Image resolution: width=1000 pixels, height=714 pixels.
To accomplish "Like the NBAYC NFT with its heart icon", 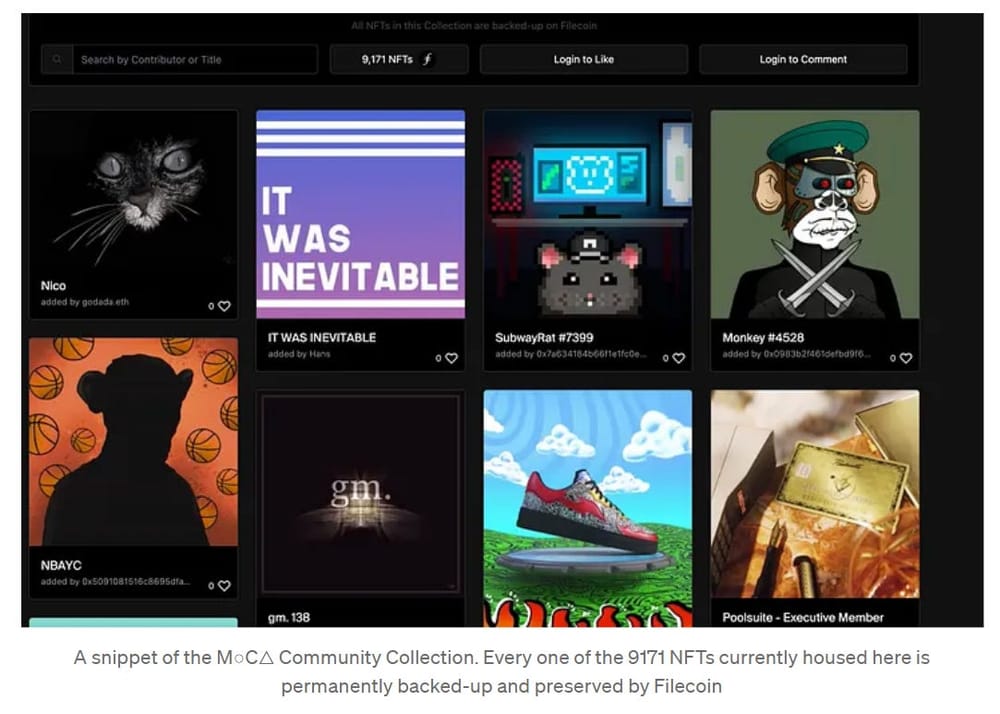I will [224, 586].
